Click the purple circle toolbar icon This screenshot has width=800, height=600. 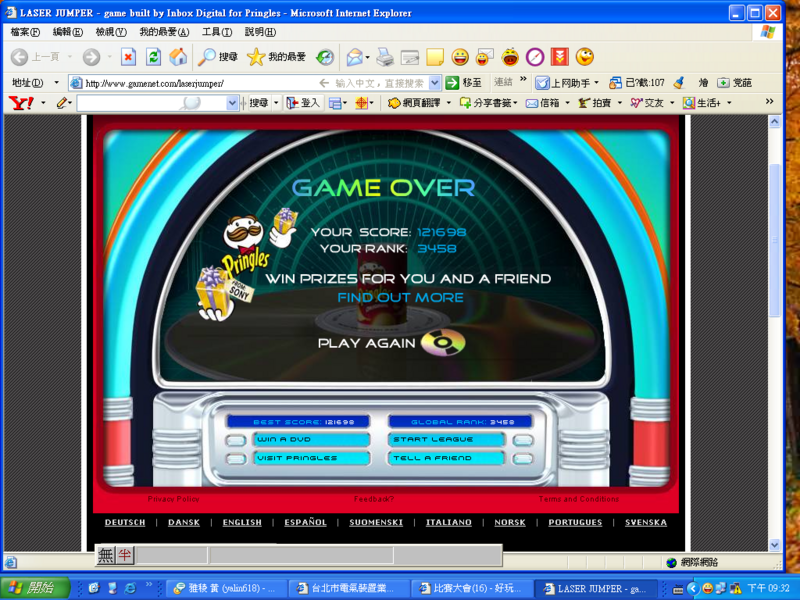tap(535, 57)
